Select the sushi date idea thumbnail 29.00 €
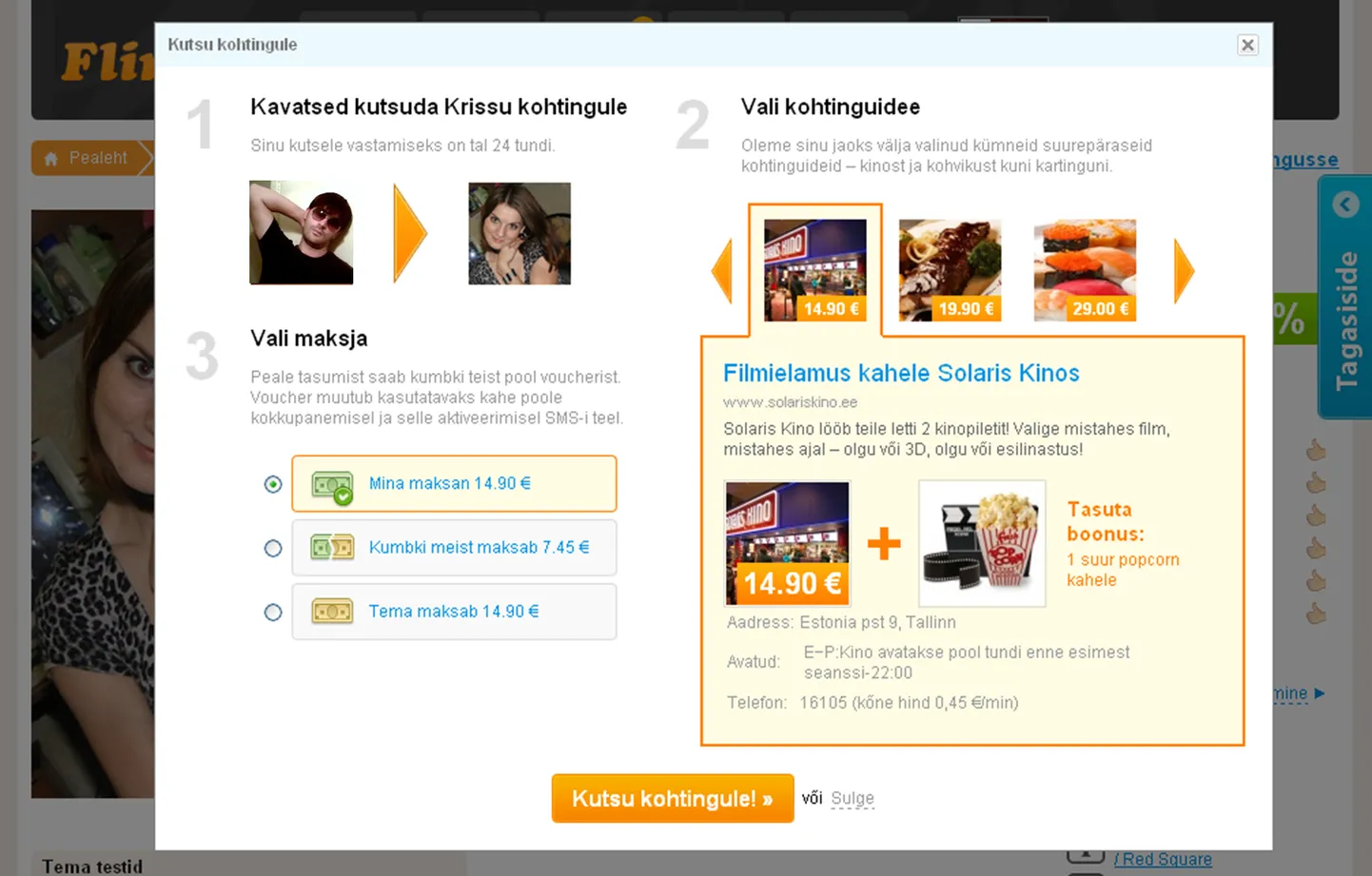The image size is (1372, 876). click(x=1085, y=270)
